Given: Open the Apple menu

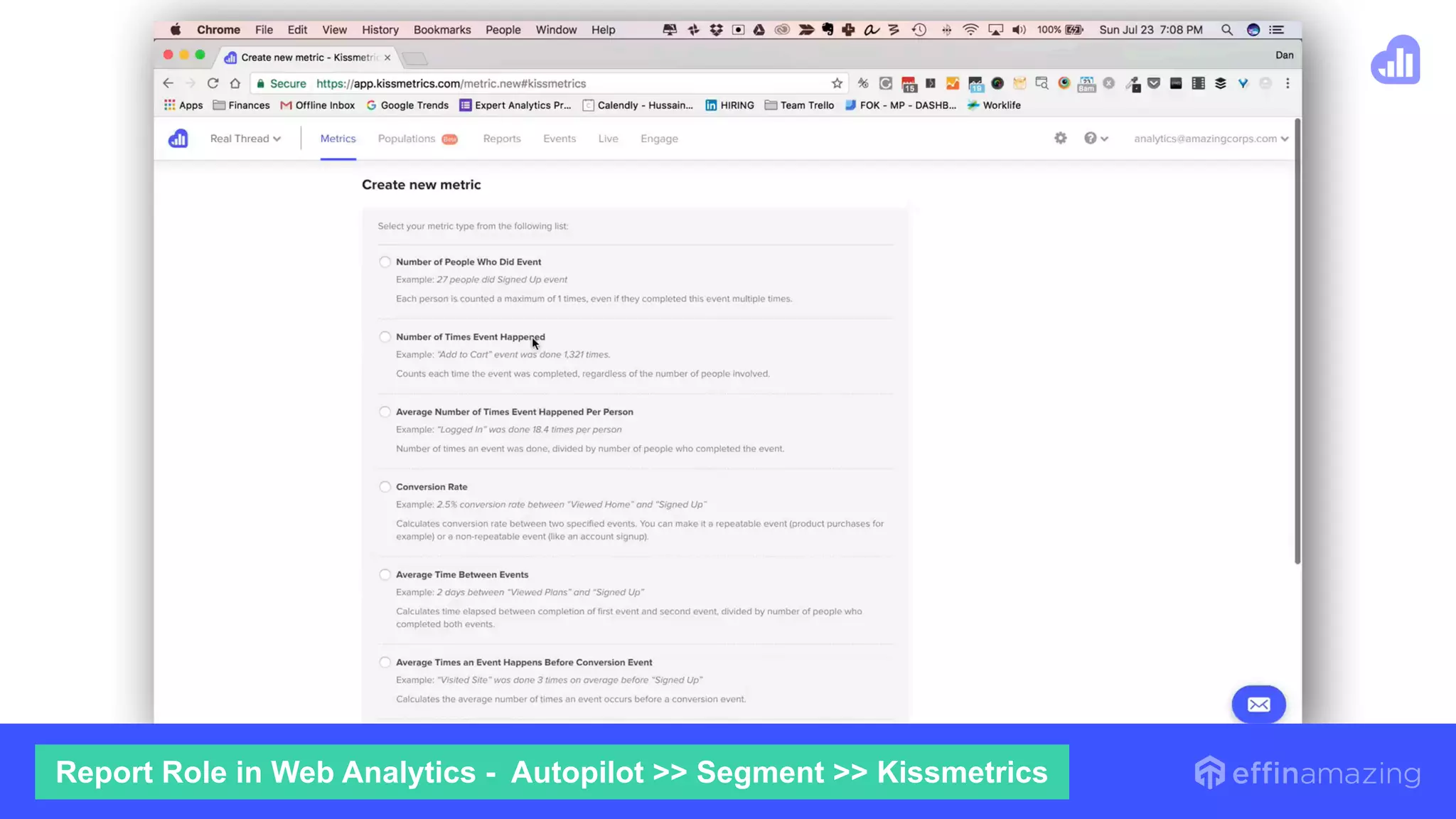Looking at the screenshot, I should pos(176,29).
